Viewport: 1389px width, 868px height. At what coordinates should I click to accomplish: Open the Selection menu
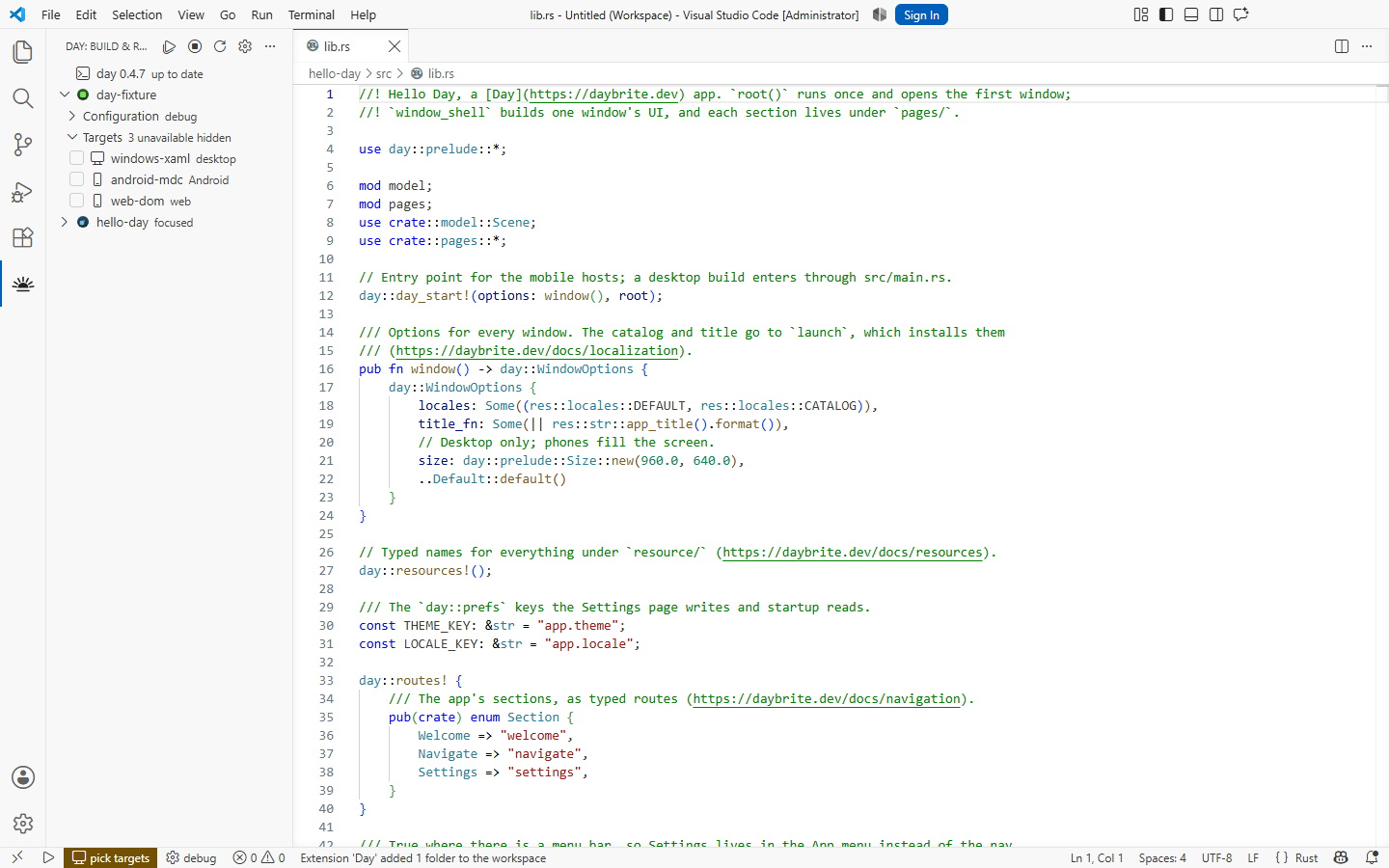(x=137, y=14)
